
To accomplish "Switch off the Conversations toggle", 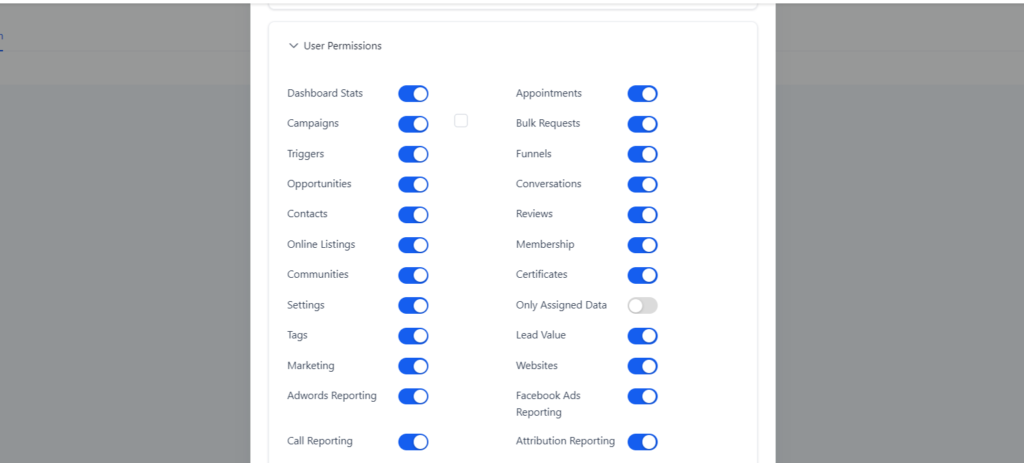I will [x=642, y=185].
